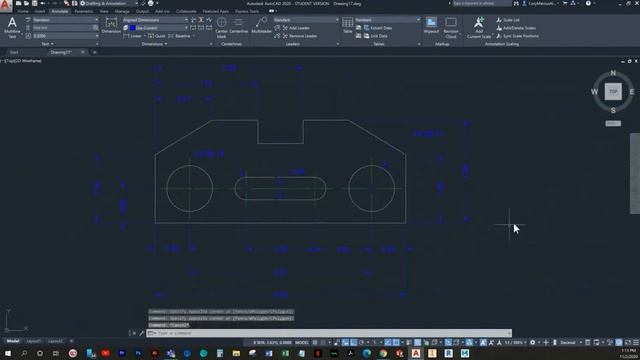
Task: Open the Decimal units dropdown
Action: coord(571,342)
